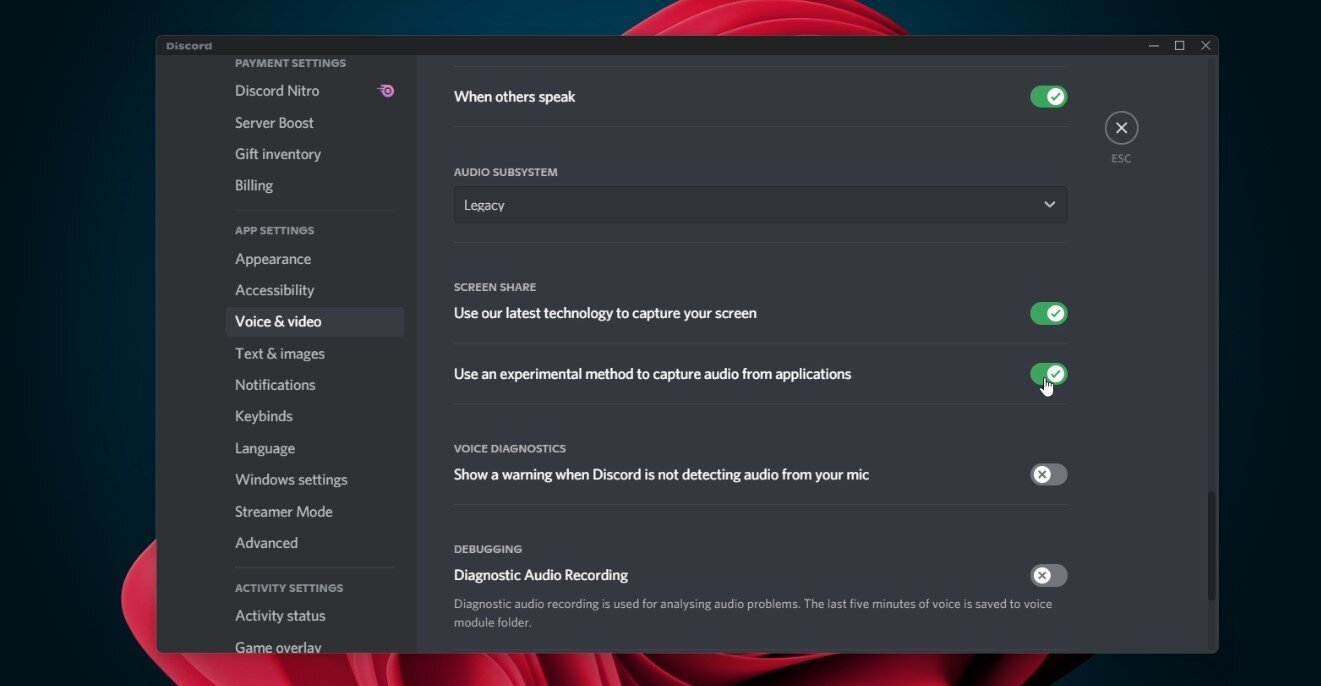The image size is (1321, 686).
Task: Minimize the Discord window
Action: [1153, 46]
